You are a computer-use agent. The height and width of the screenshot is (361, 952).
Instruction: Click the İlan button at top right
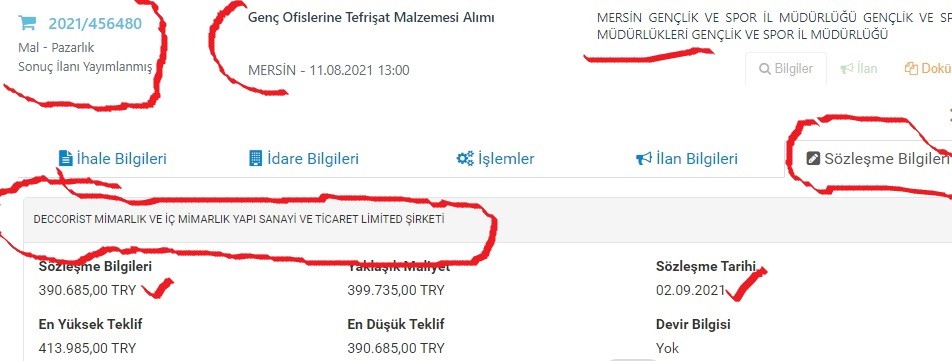click(859, 69)
